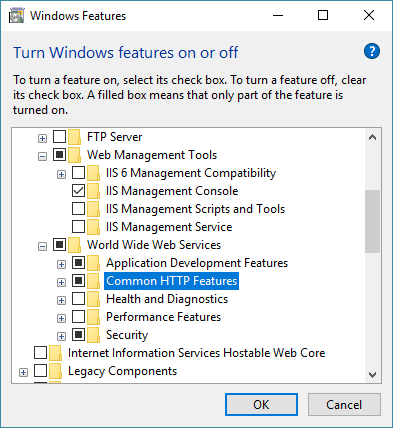Screen dimensions: 393x428
Task: Click the blue help question mark icon
Action: 372,51
